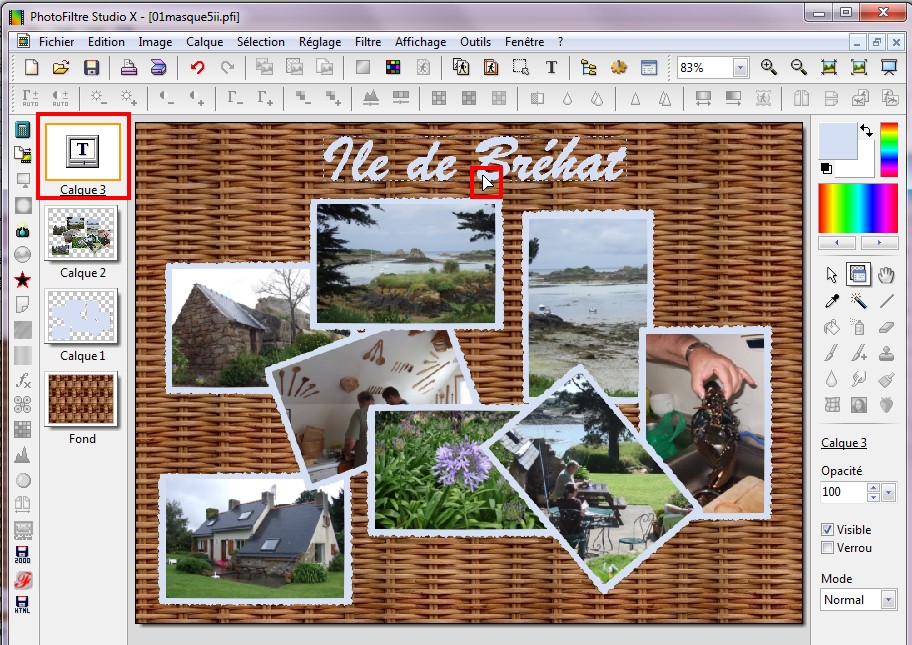Open the Calque menu

(x=204, y=42)
